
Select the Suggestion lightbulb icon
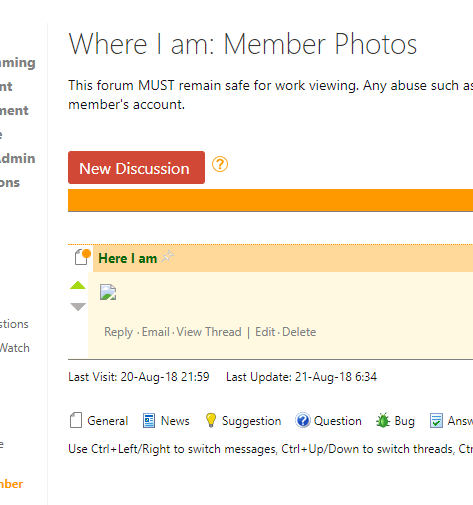[x=211, y=420]
